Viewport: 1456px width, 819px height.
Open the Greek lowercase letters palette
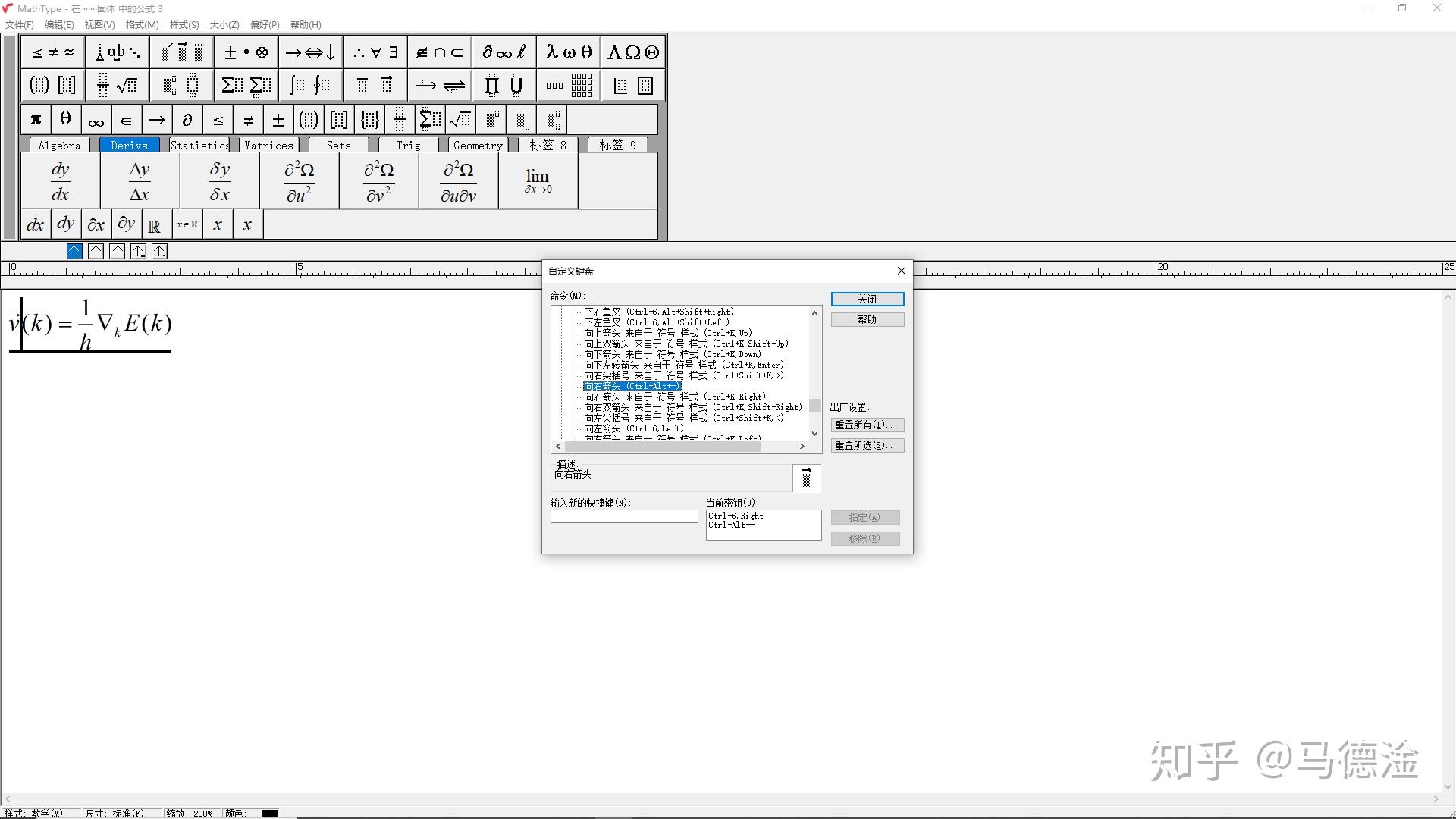coord(569,52)
